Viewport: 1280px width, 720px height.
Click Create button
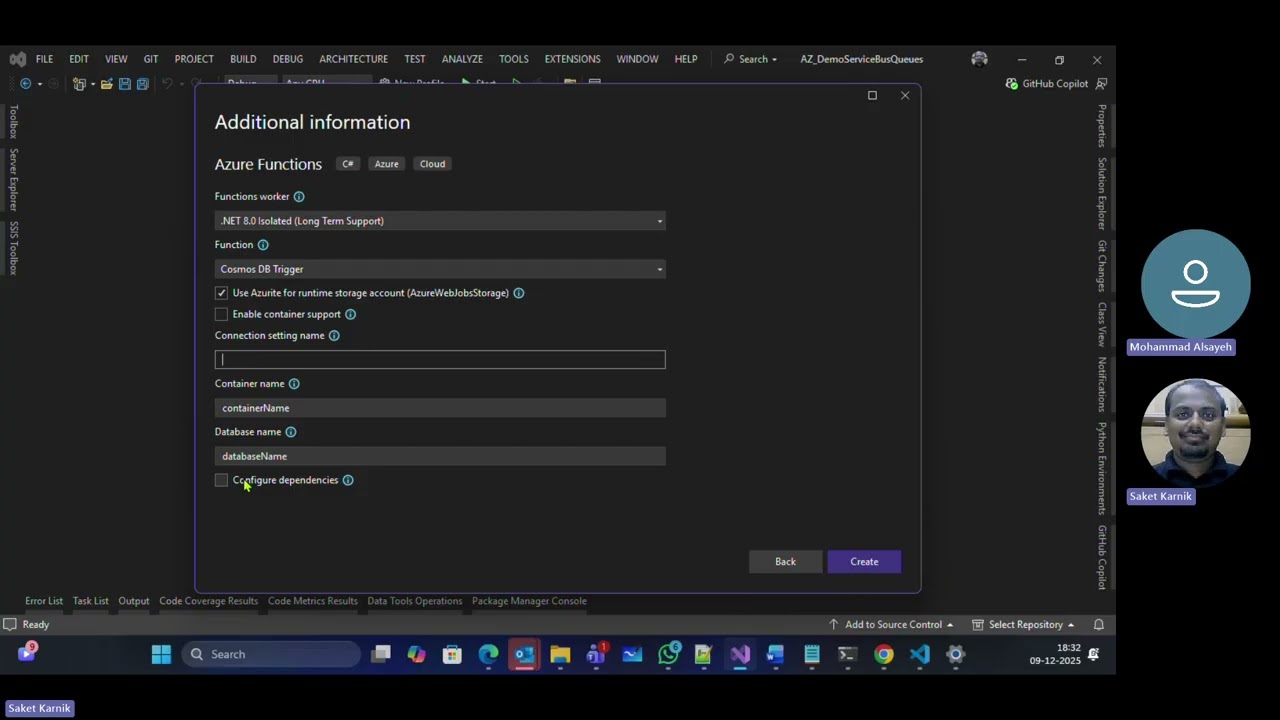(x=864, y=562)
